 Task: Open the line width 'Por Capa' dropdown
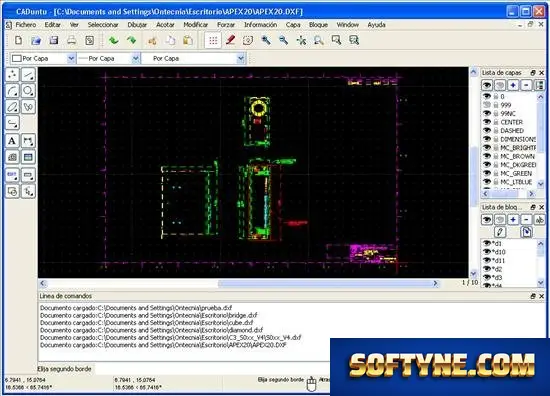pyautogui.click(x=108, y=58)
